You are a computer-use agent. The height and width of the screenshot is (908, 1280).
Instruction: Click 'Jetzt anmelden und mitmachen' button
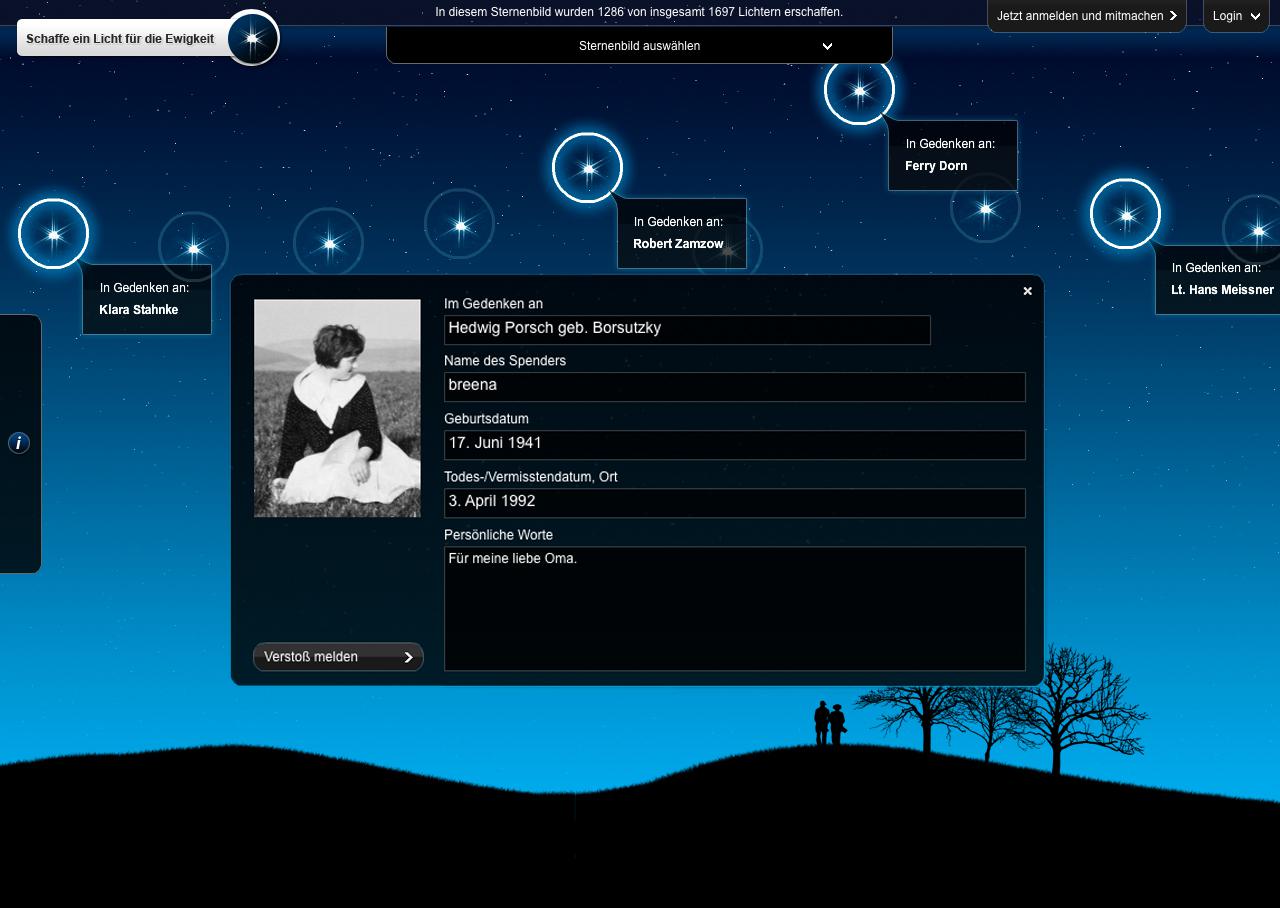point(1087,16)
